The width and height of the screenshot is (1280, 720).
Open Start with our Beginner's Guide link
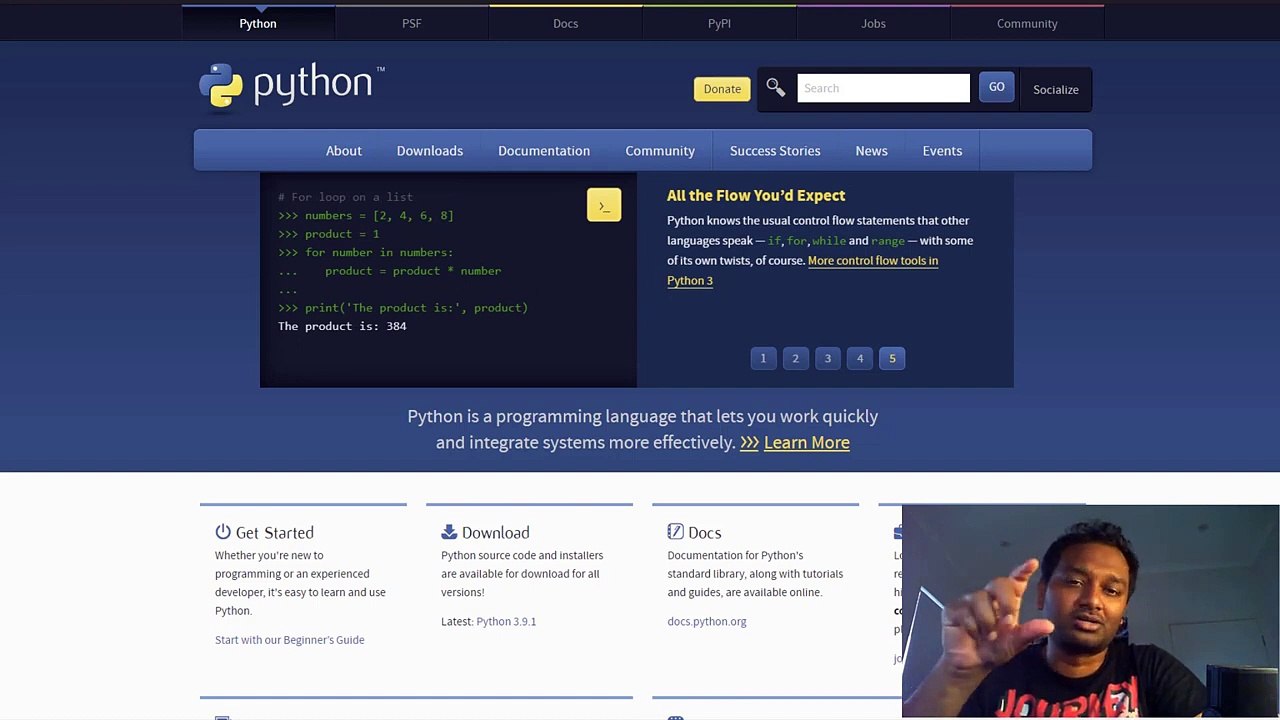(x=290, y=640)
